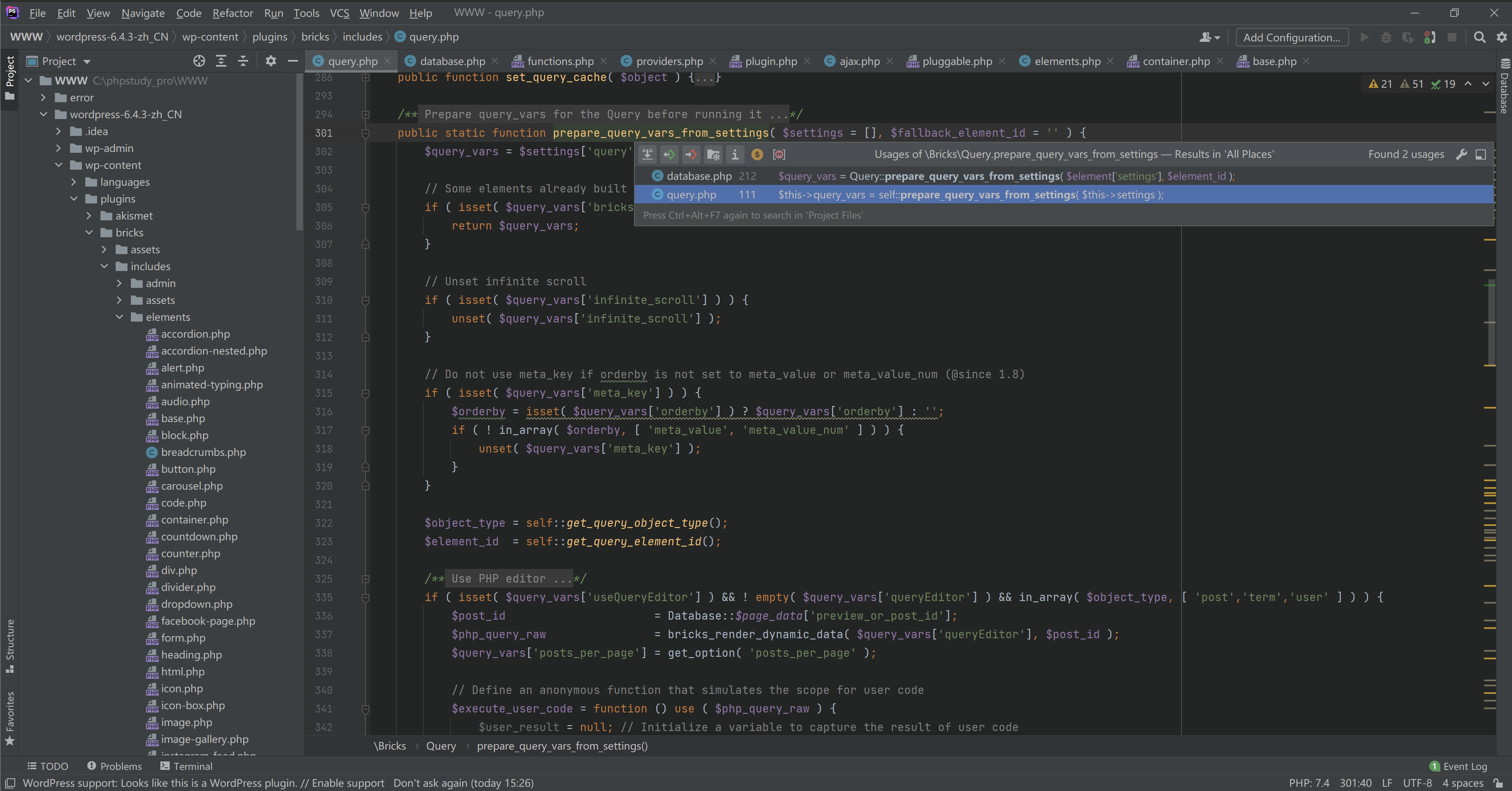The width and height of the screenshot is (1512, 791).
Task: Select breadcrumbs.php in project tree
Action: tap(203, 452)
